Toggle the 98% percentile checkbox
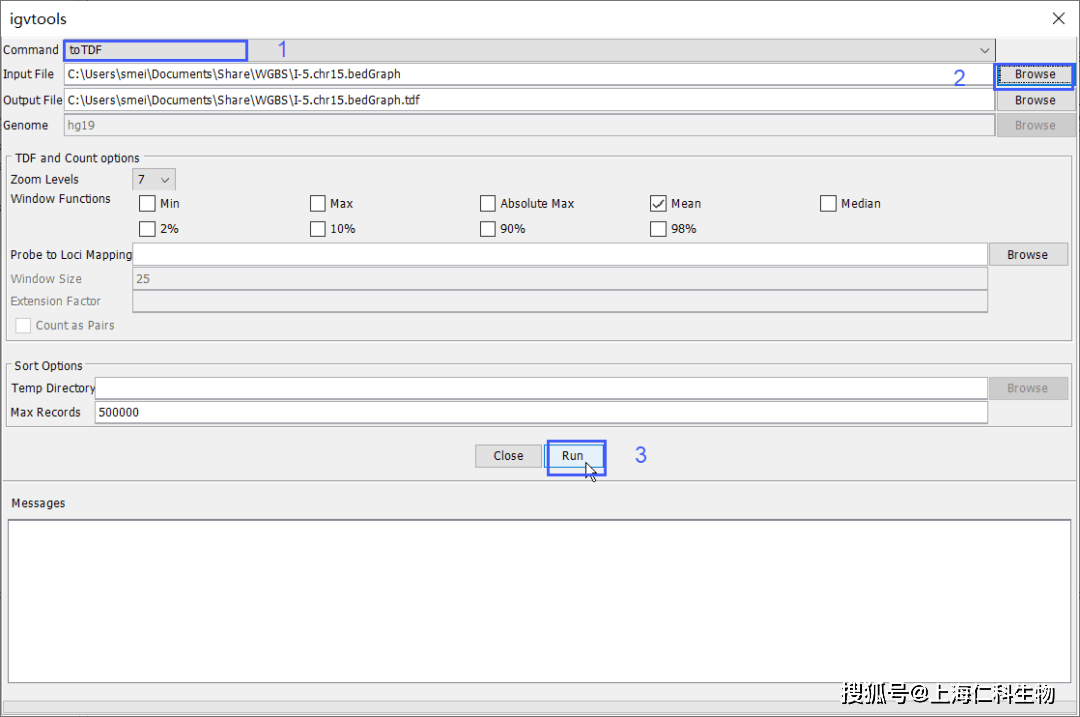Screen dimensions: 1080x717 (x=658, y=229)
